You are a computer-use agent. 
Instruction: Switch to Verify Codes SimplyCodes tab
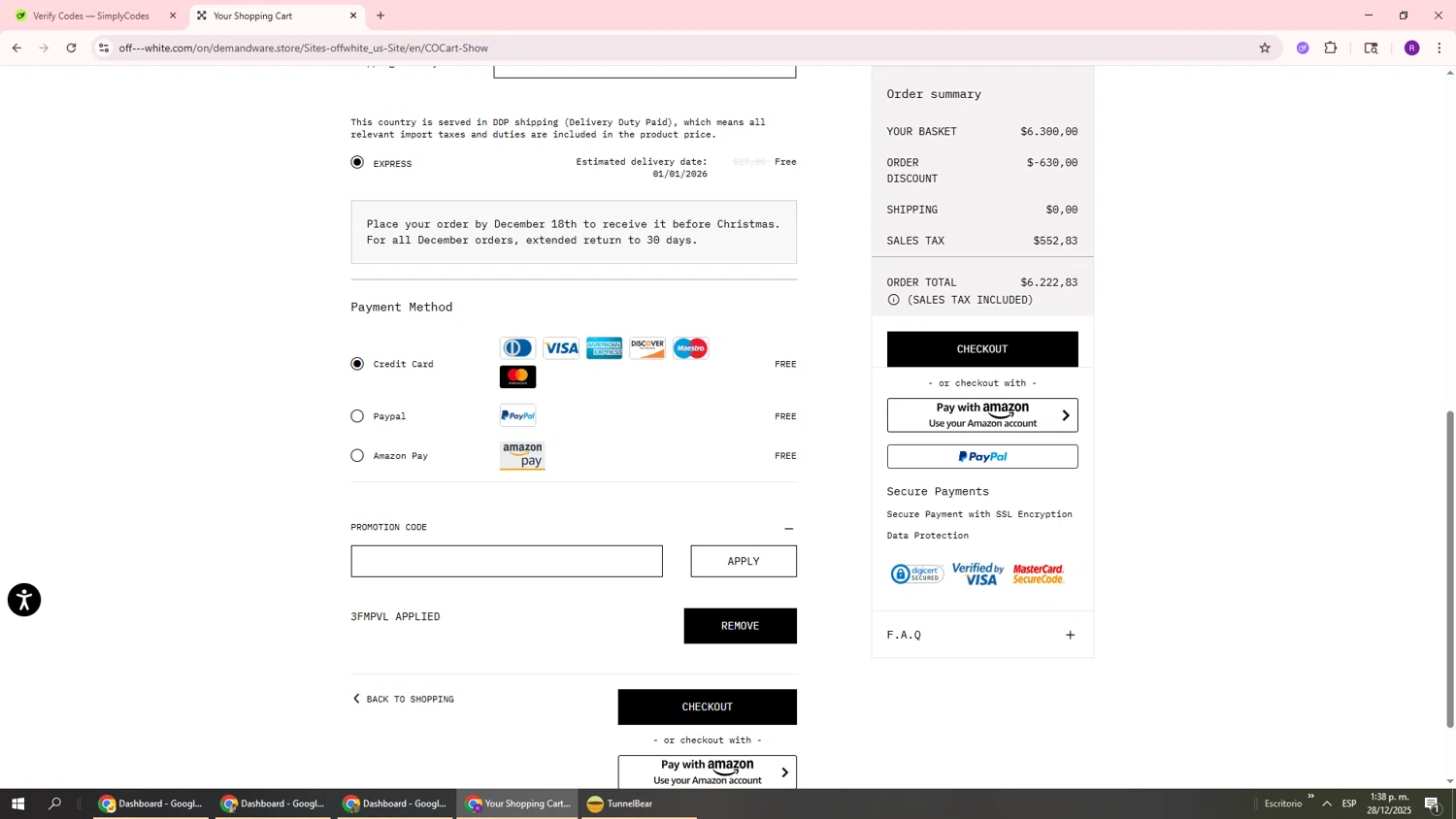91,16
